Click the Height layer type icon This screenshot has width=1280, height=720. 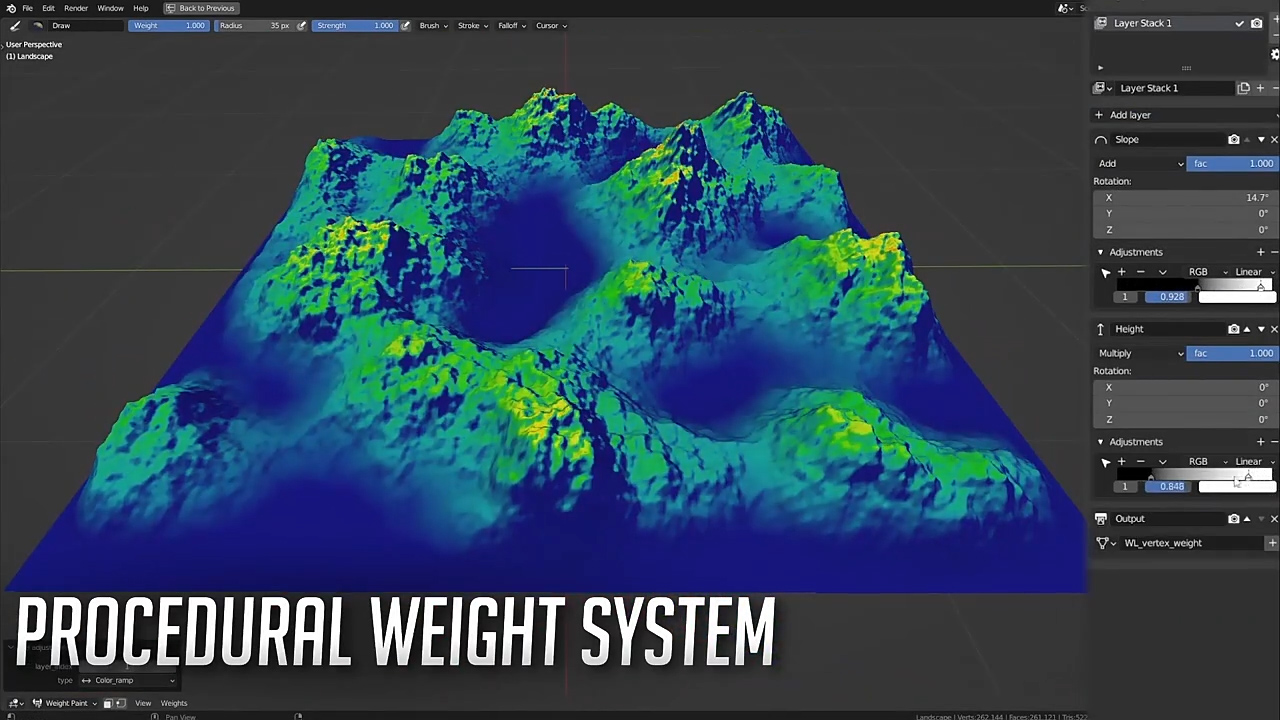(1101, 329)
